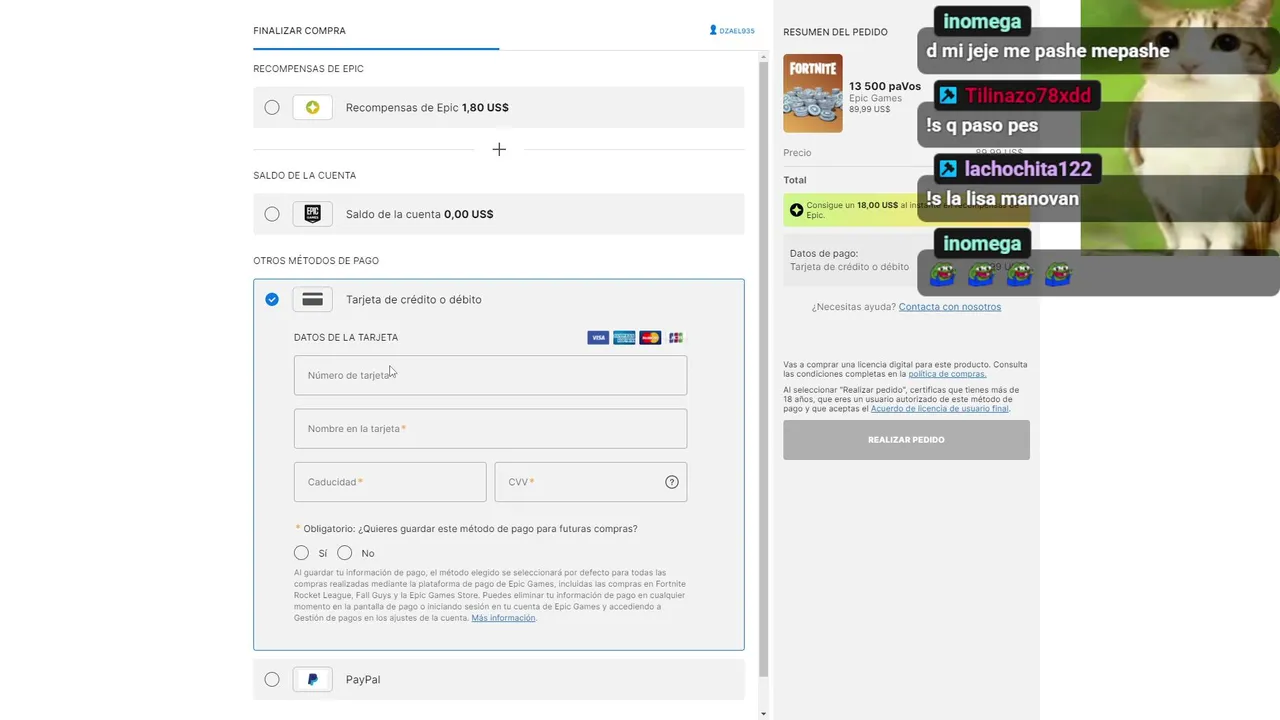The height and width of the screenshot is (720, 1280).
Task: Click the Tilinazo78xdd chat username
Action: 1028,95
